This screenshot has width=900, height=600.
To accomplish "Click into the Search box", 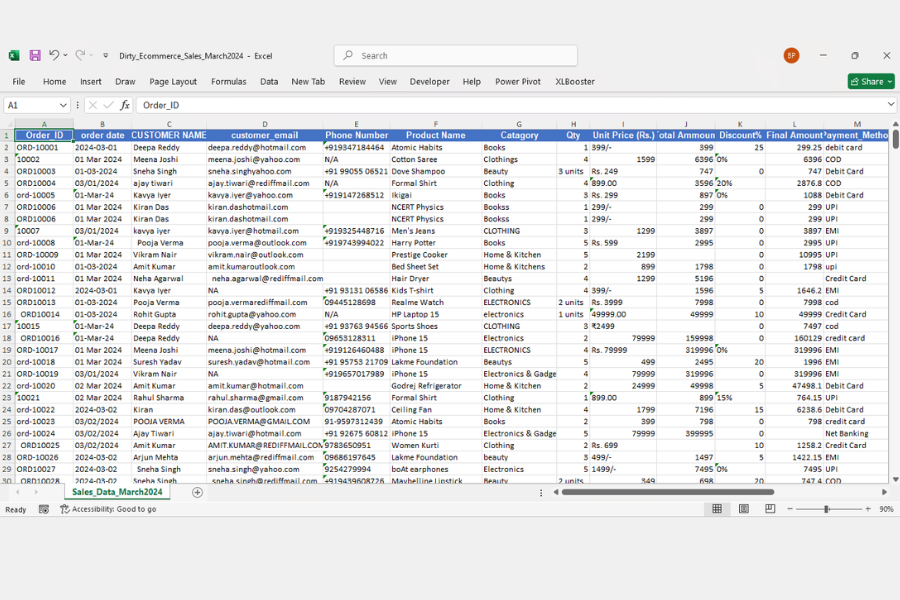I will (456, 56).
